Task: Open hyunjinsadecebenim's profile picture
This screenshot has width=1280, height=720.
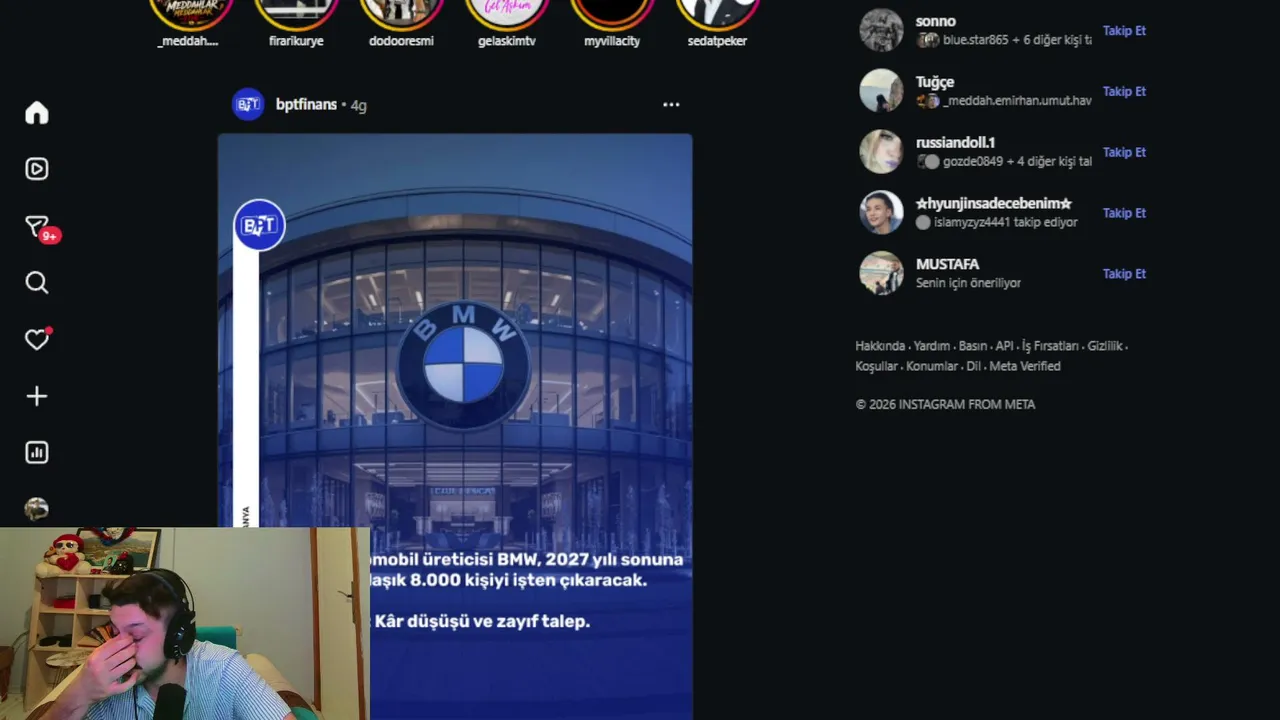Action: click(881, 212)
